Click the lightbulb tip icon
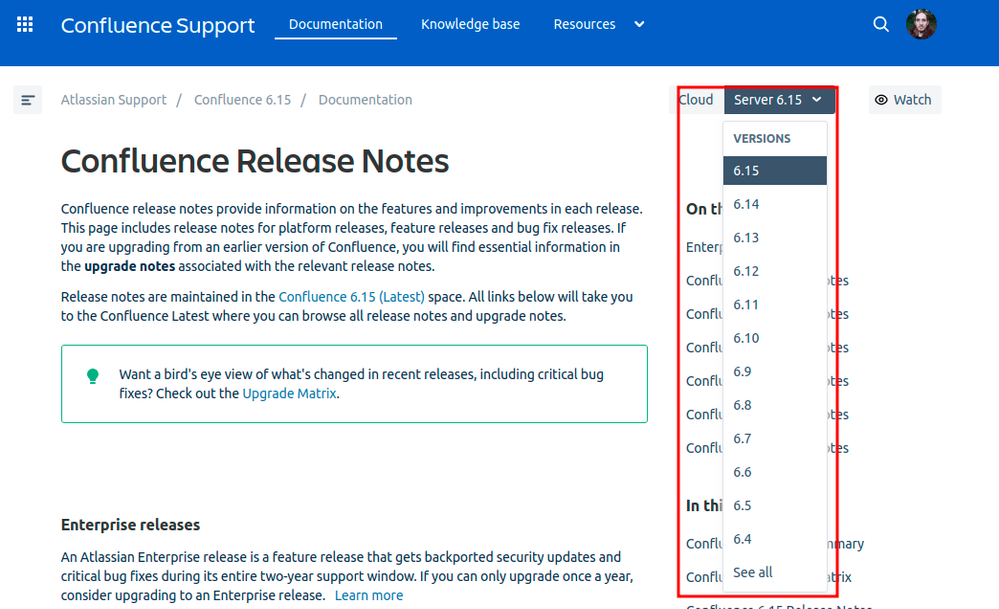 coord(92,376)
